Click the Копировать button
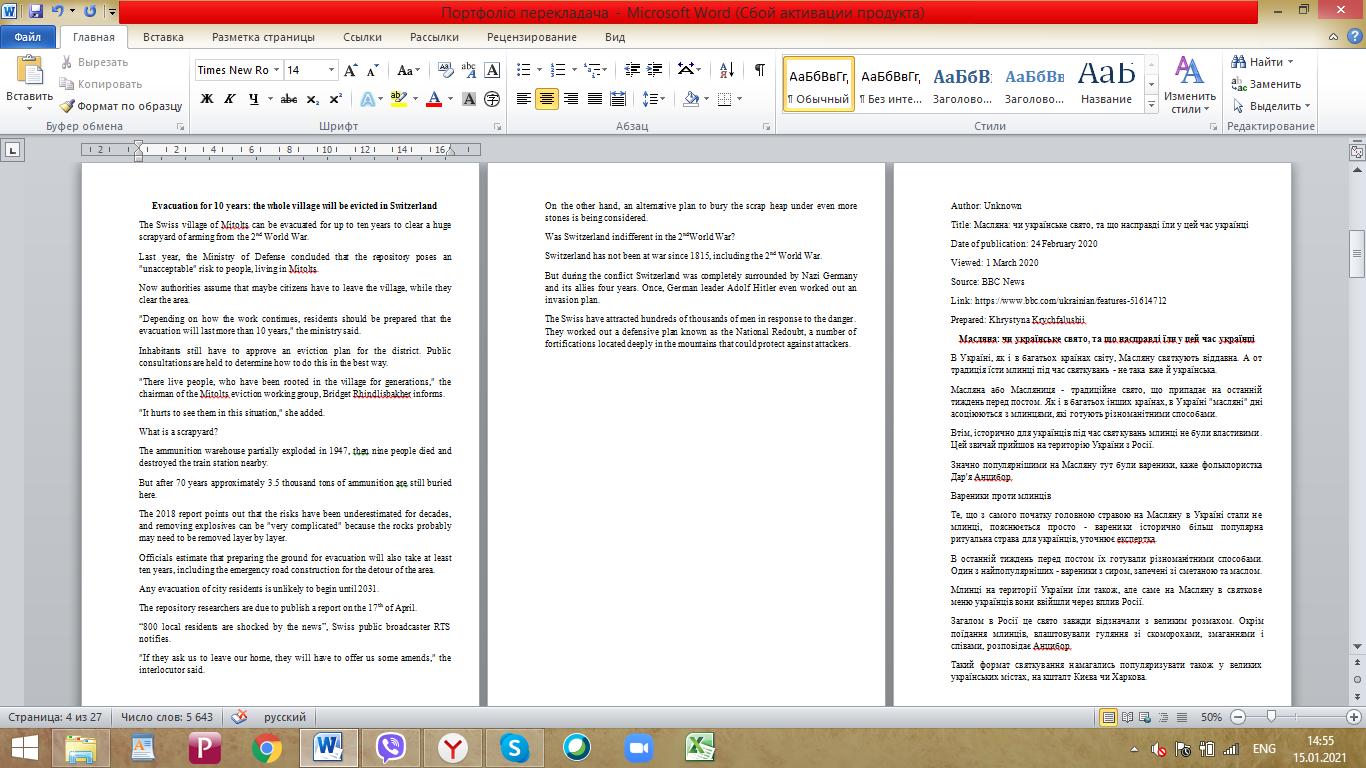Screen dimensions: 1366x768 click(101, 84)
